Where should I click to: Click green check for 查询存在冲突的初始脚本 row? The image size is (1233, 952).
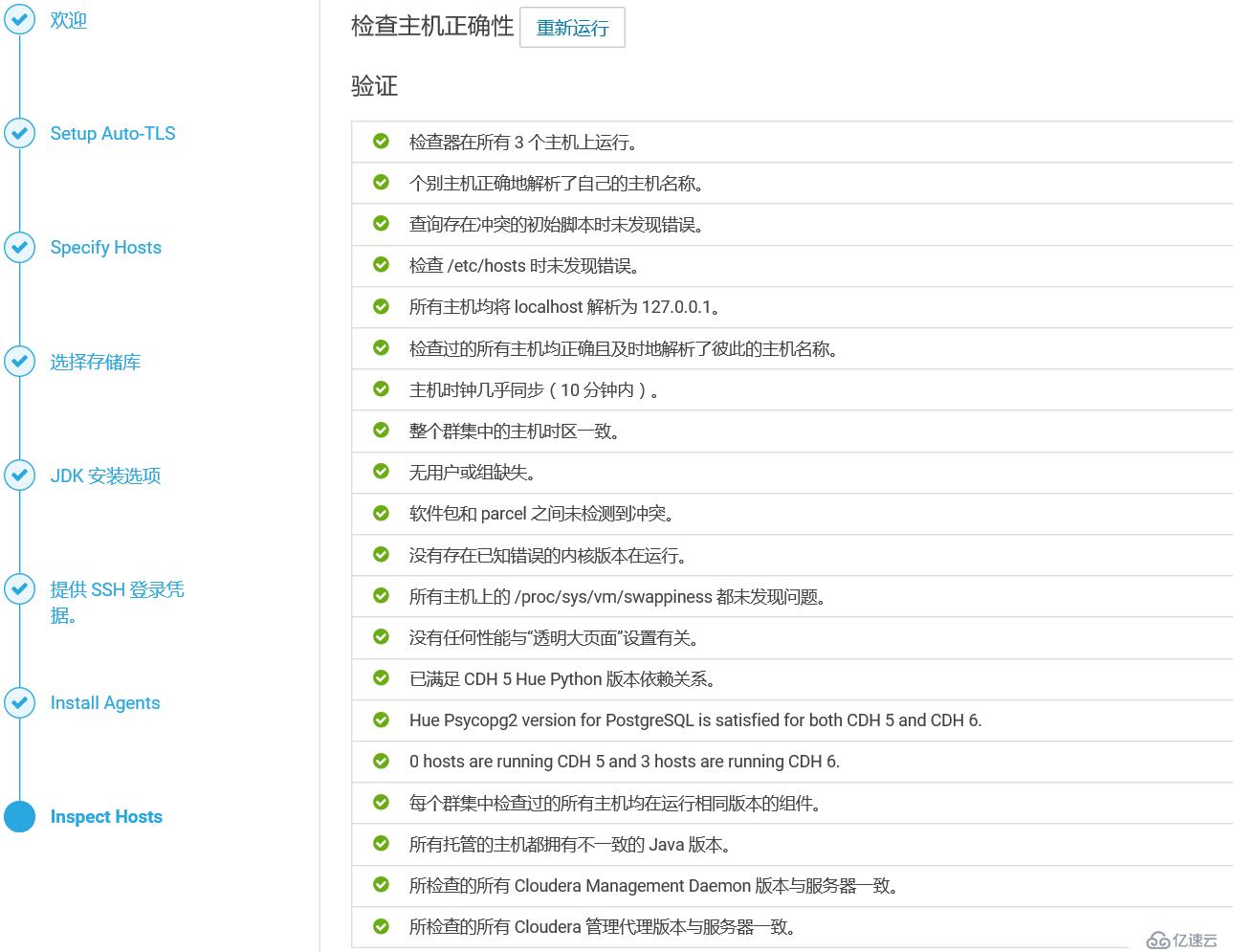381,223
